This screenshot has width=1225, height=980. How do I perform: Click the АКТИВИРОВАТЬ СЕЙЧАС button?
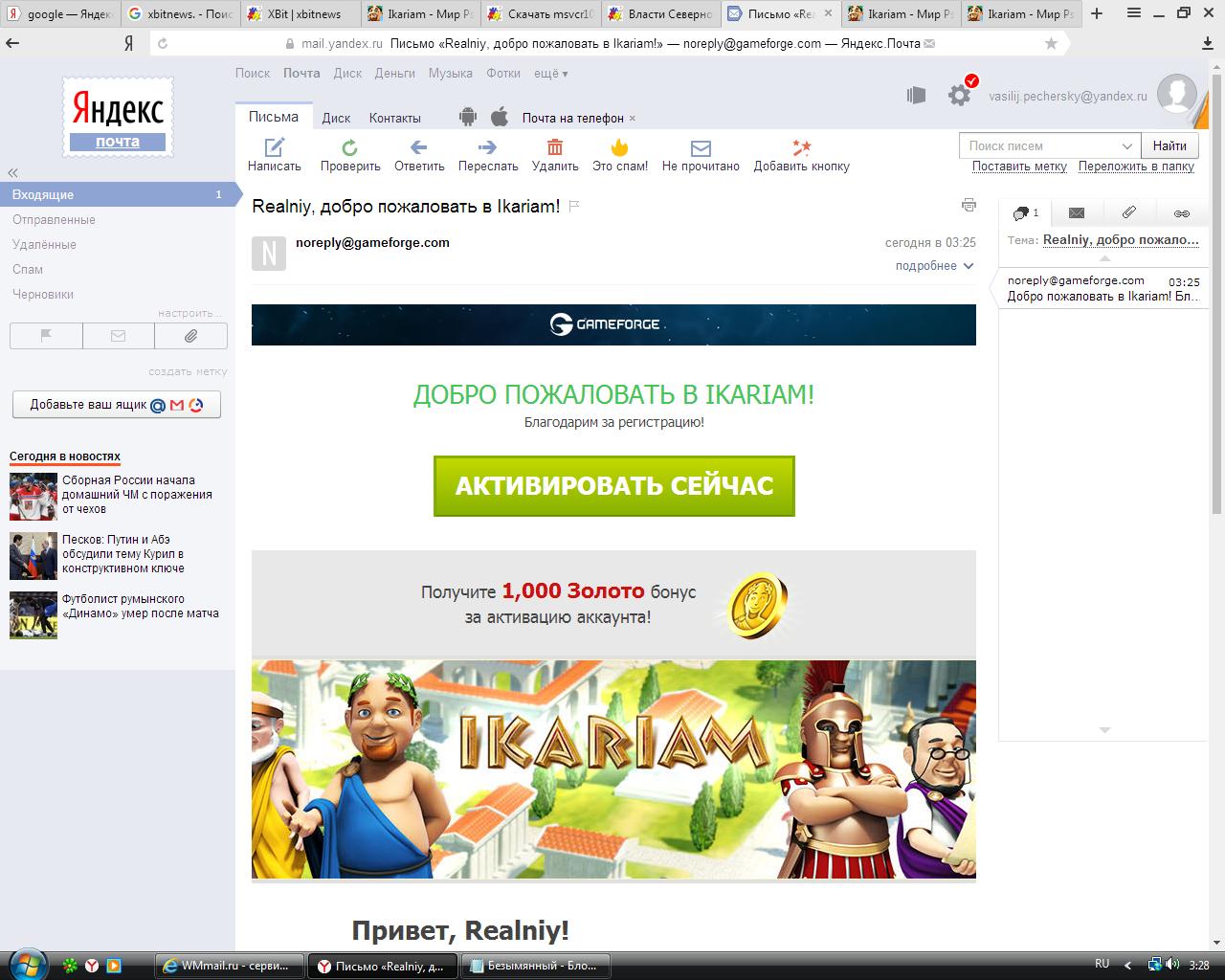coord(614,486)
